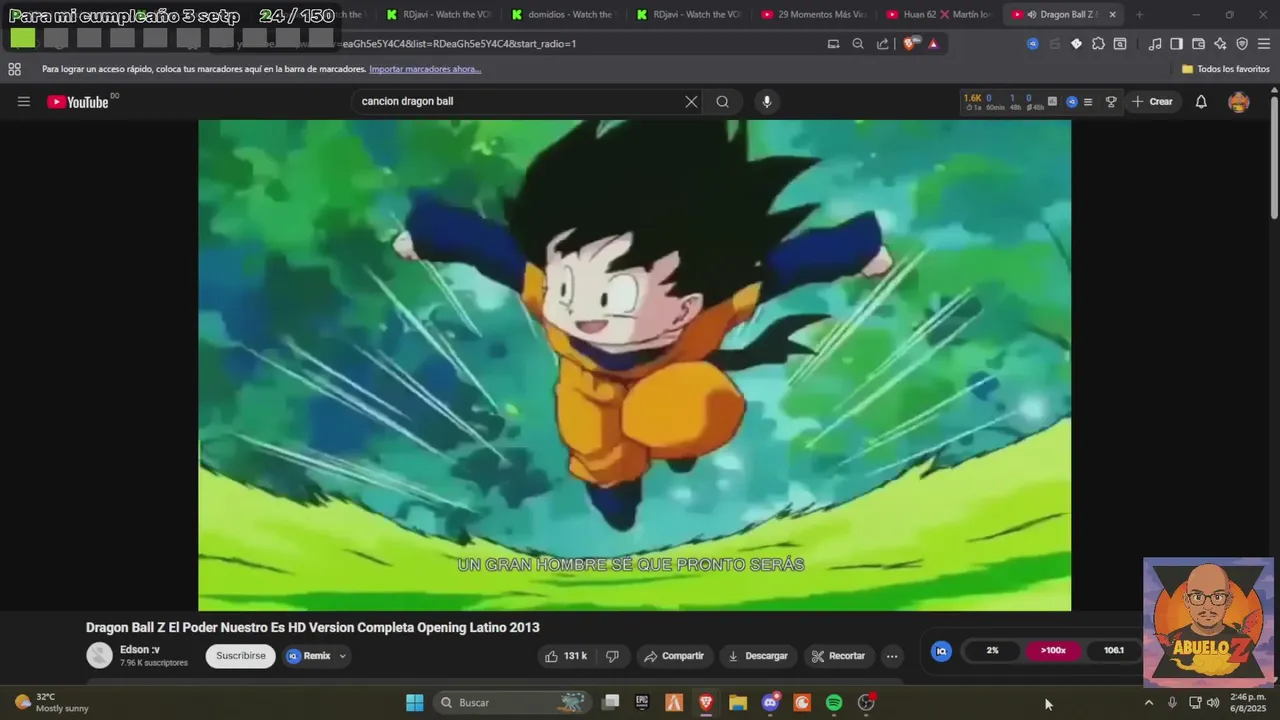1280x720 pixels.
Task: Clear the search box with the X
Action: coord(691,101)
